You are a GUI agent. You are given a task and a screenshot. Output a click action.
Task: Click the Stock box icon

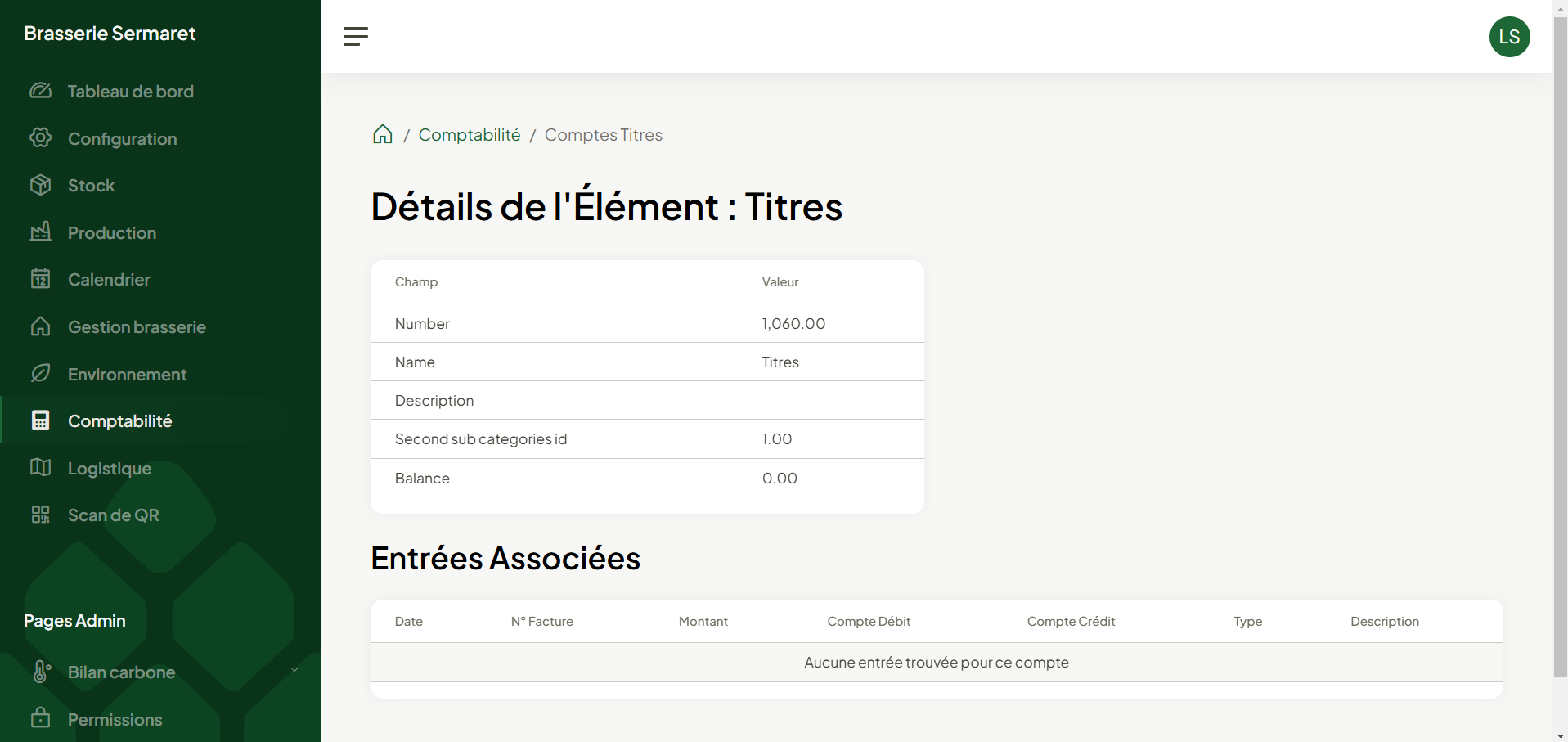click(x=41, y=185)
